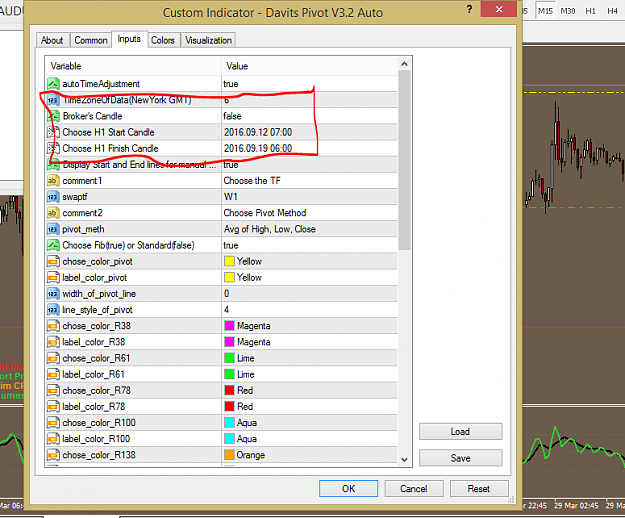Click the OK button
625x518 pixels.
tap(348, 489)
